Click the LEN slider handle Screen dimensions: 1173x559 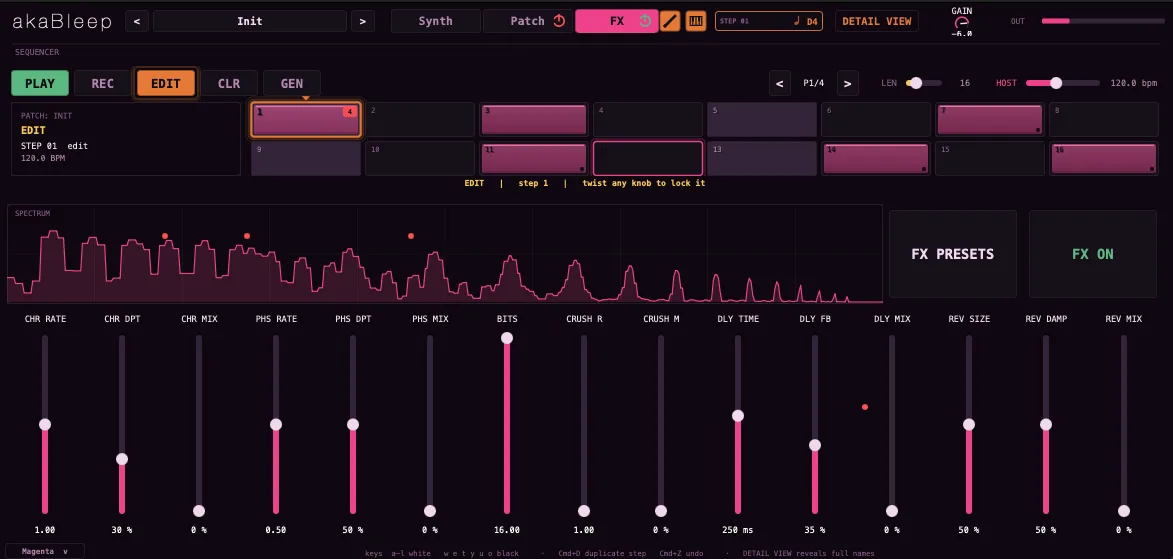coord(916,83)
